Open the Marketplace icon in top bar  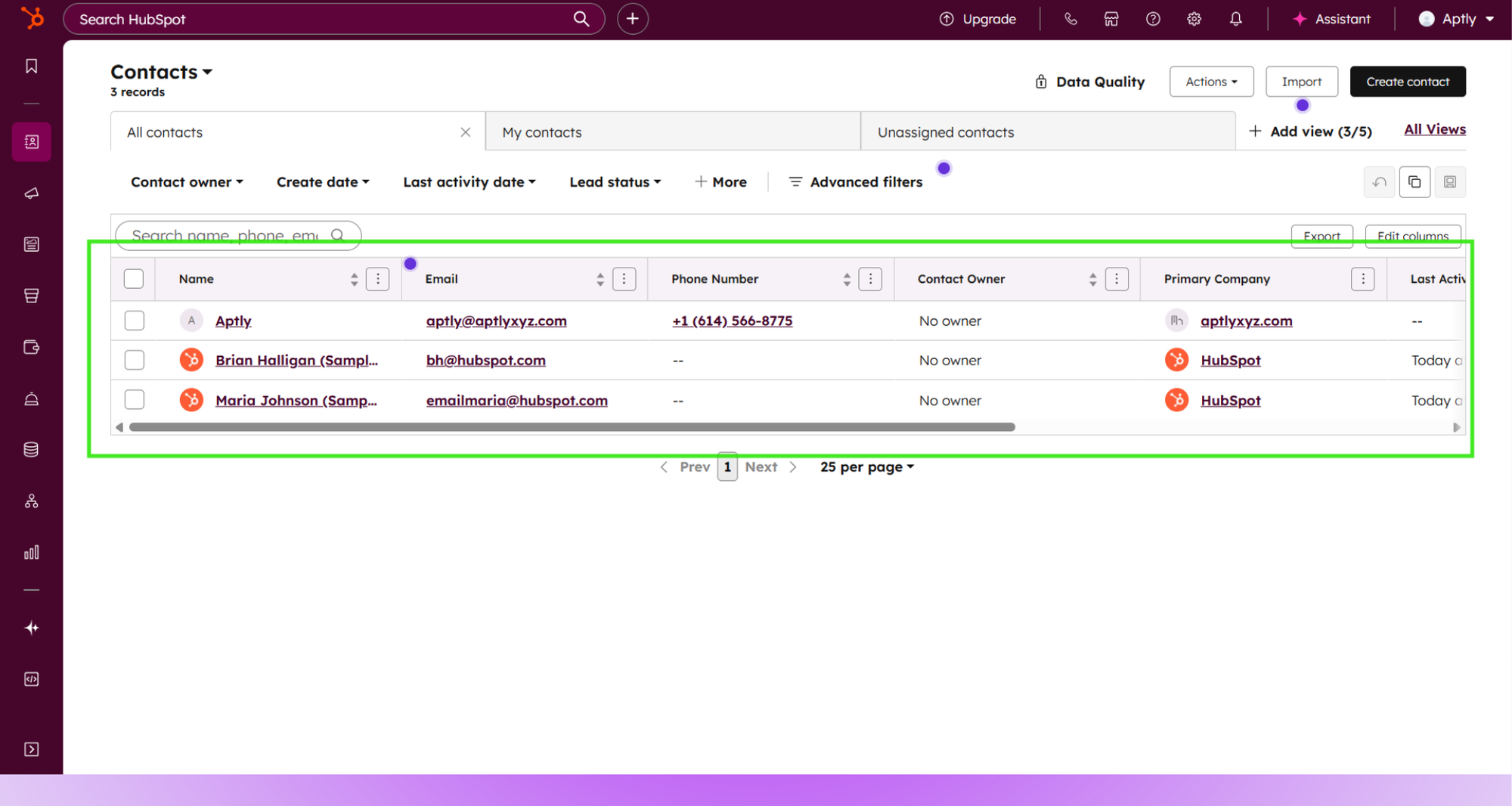pyautogui.click(x=1111, y=19)
